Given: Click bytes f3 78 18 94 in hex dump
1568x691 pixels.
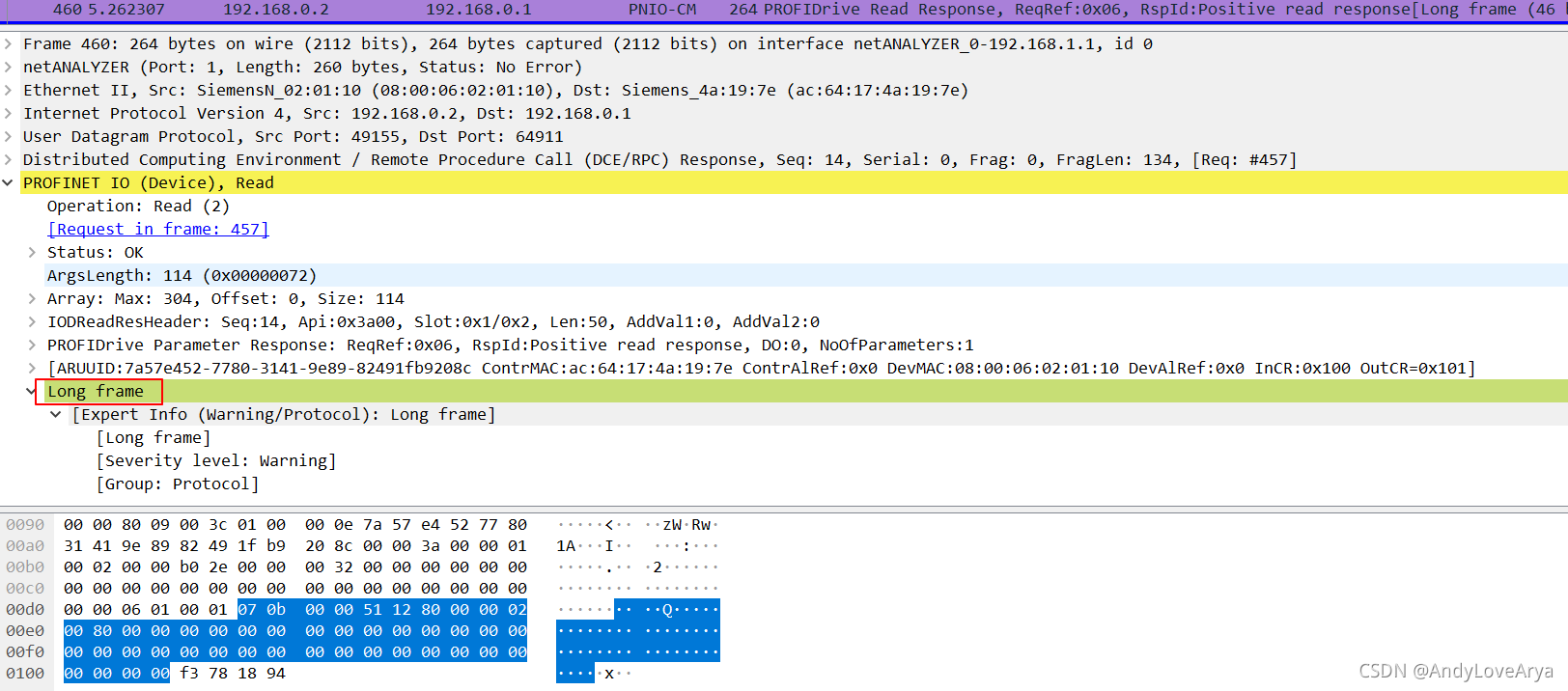Looking at the screenshot, I should coord(233,674).
